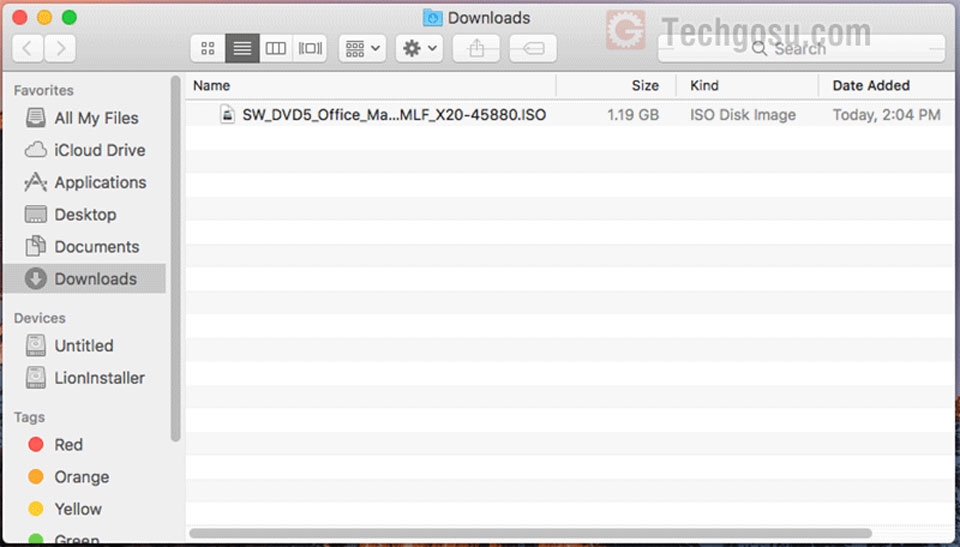Select the Red tag

coord(56,445)
